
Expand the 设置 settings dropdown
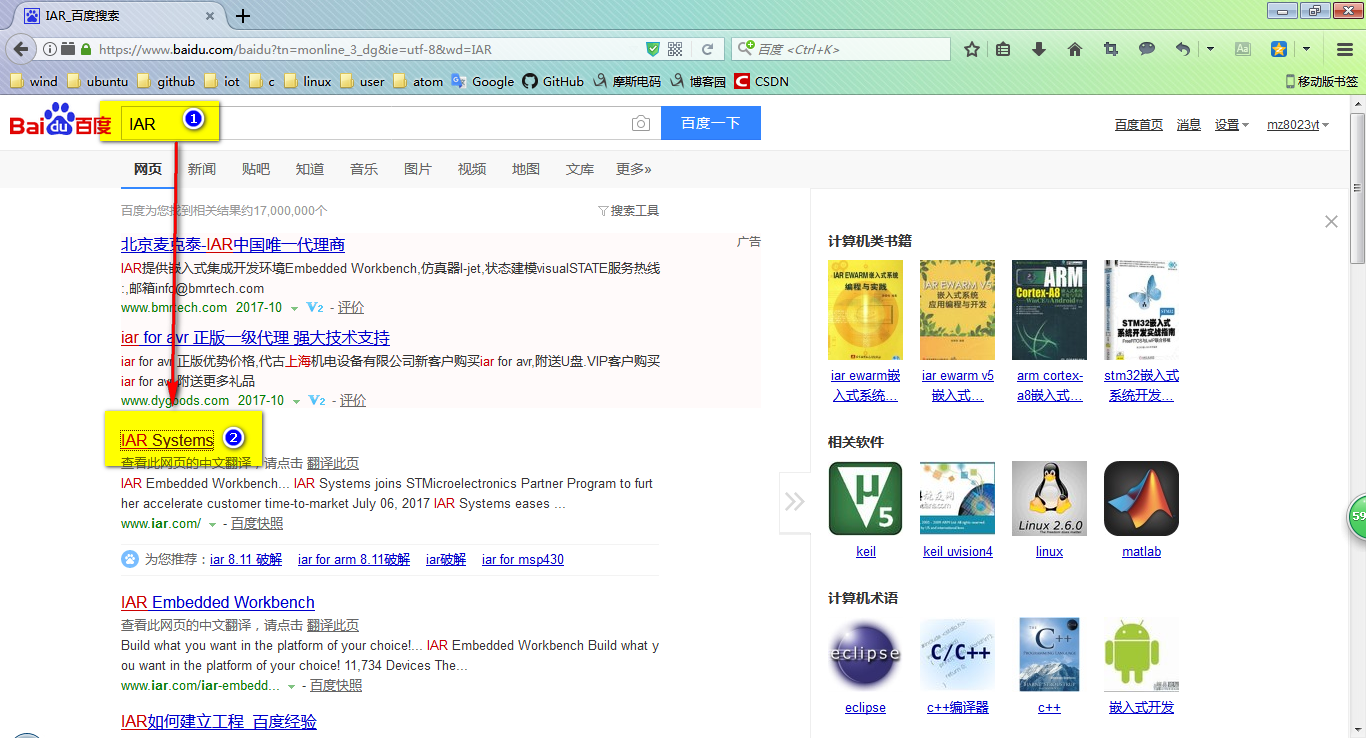point(1232,124)
